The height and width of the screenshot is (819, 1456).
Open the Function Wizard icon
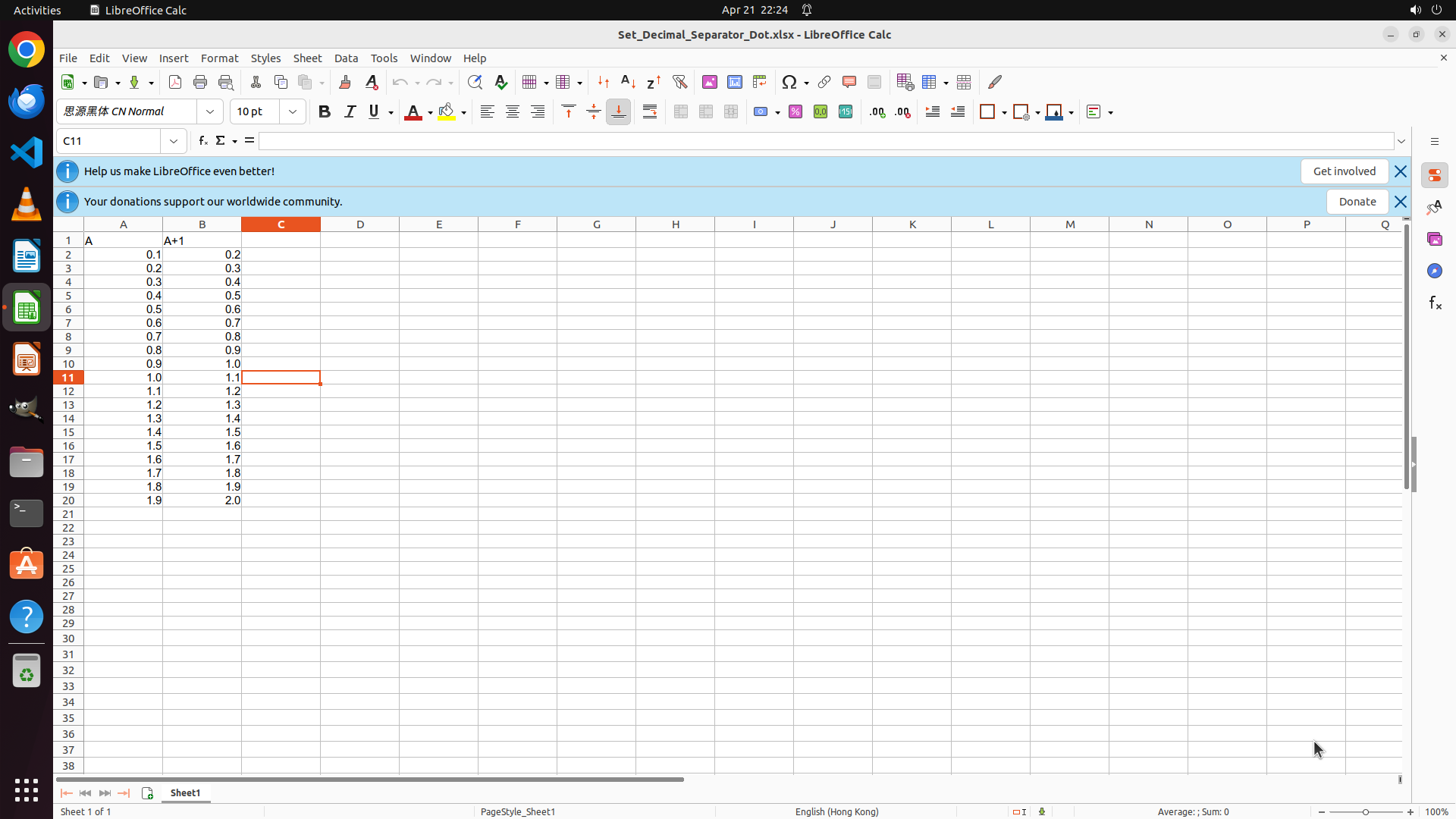202,141
